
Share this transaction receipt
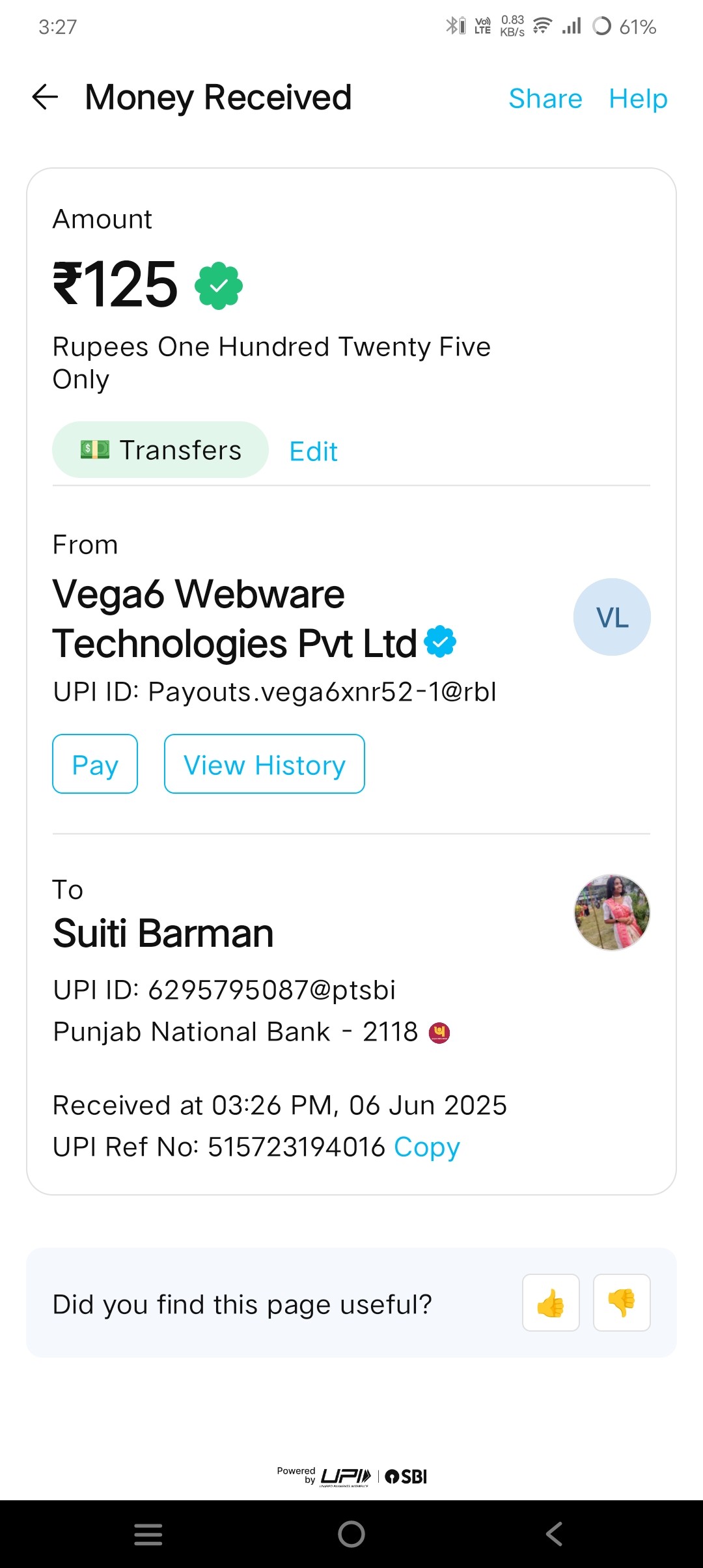[545, 98]
